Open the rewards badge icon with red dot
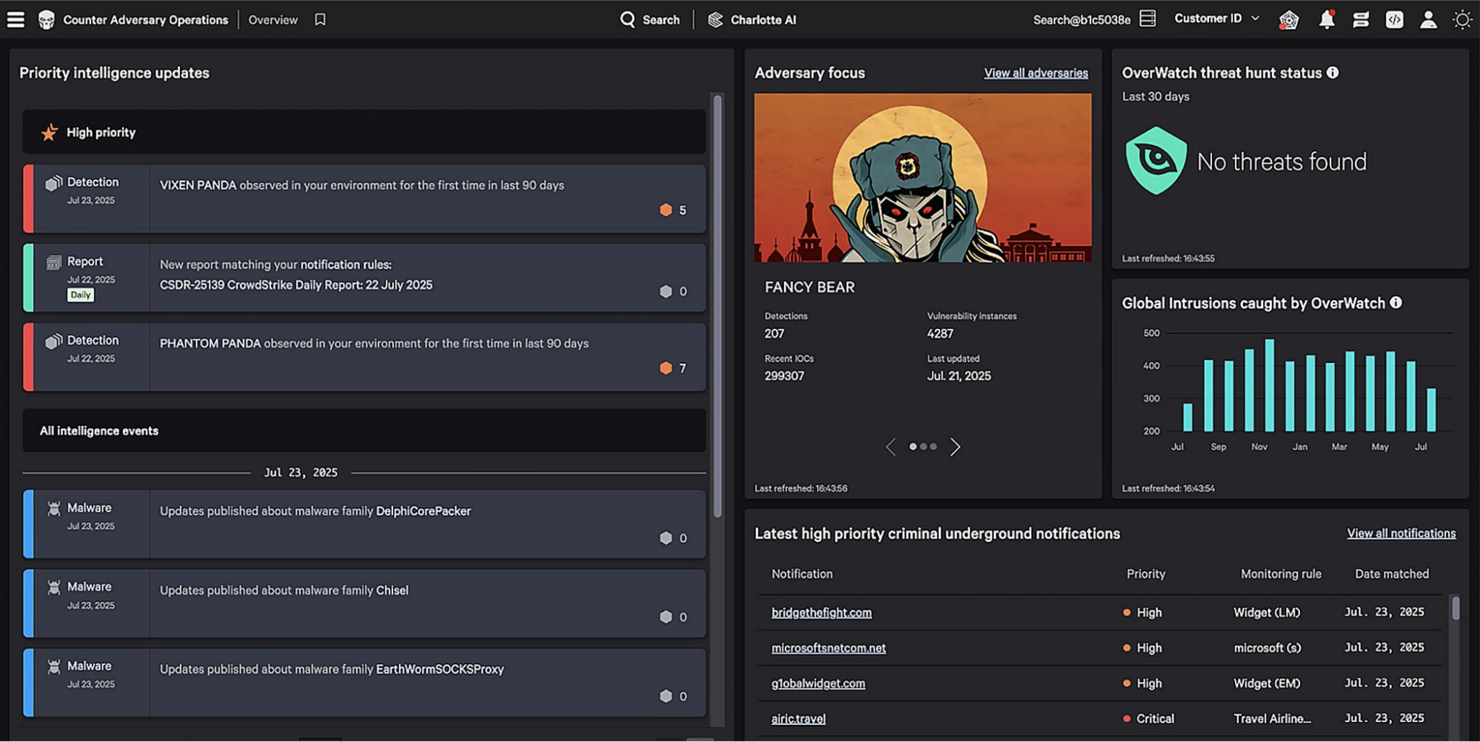Screen dimensions: 1480x742 coord(1288,19)
